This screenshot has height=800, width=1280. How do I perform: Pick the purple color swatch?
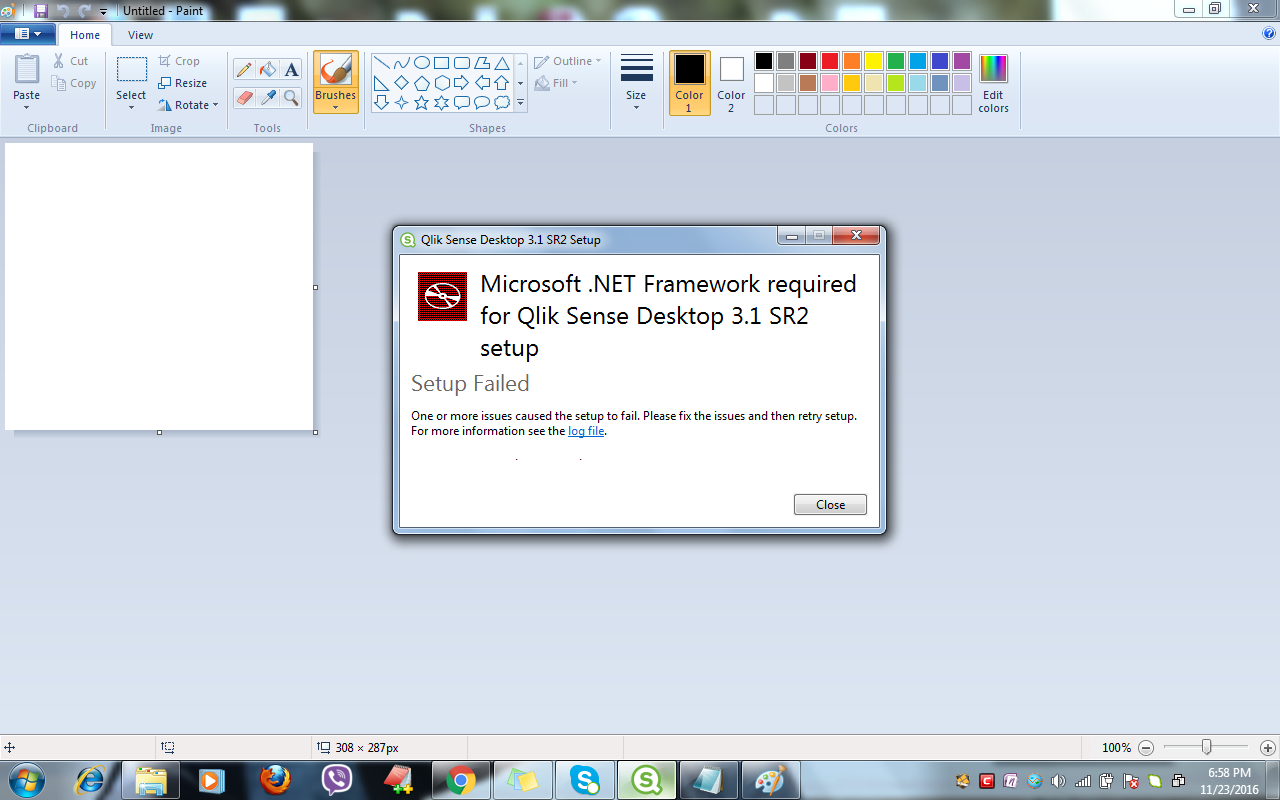pyautogui.click(x=961, y=61)
